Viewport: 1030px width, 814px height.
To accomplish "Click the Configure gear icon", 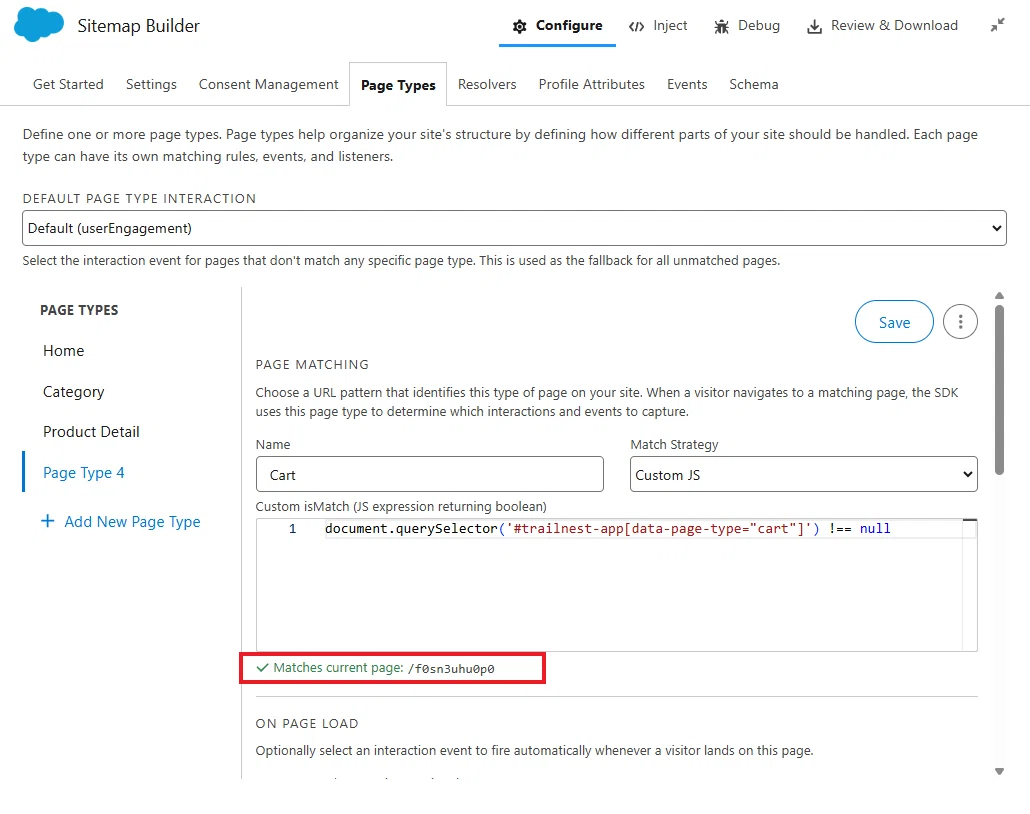I will 520,26.
